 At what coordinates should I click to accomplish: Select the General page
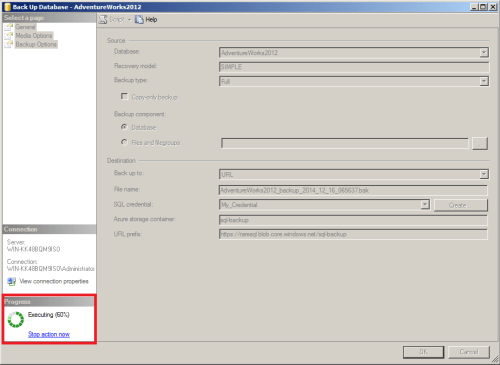pyautogui.click(x=25, y=27)
